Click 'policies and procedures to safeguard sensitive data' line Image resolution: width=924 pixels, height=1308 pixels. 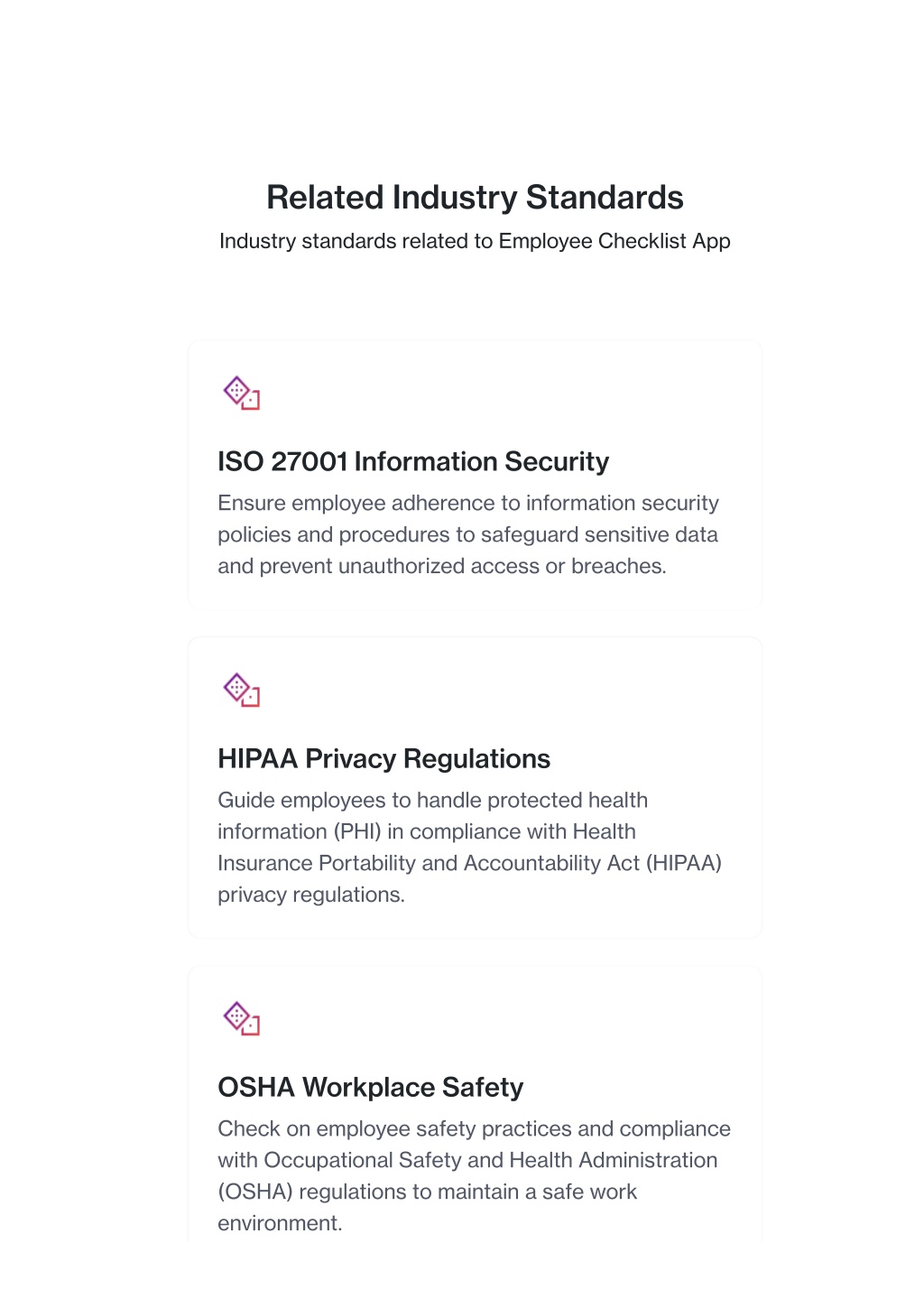(x=468, y=534)
